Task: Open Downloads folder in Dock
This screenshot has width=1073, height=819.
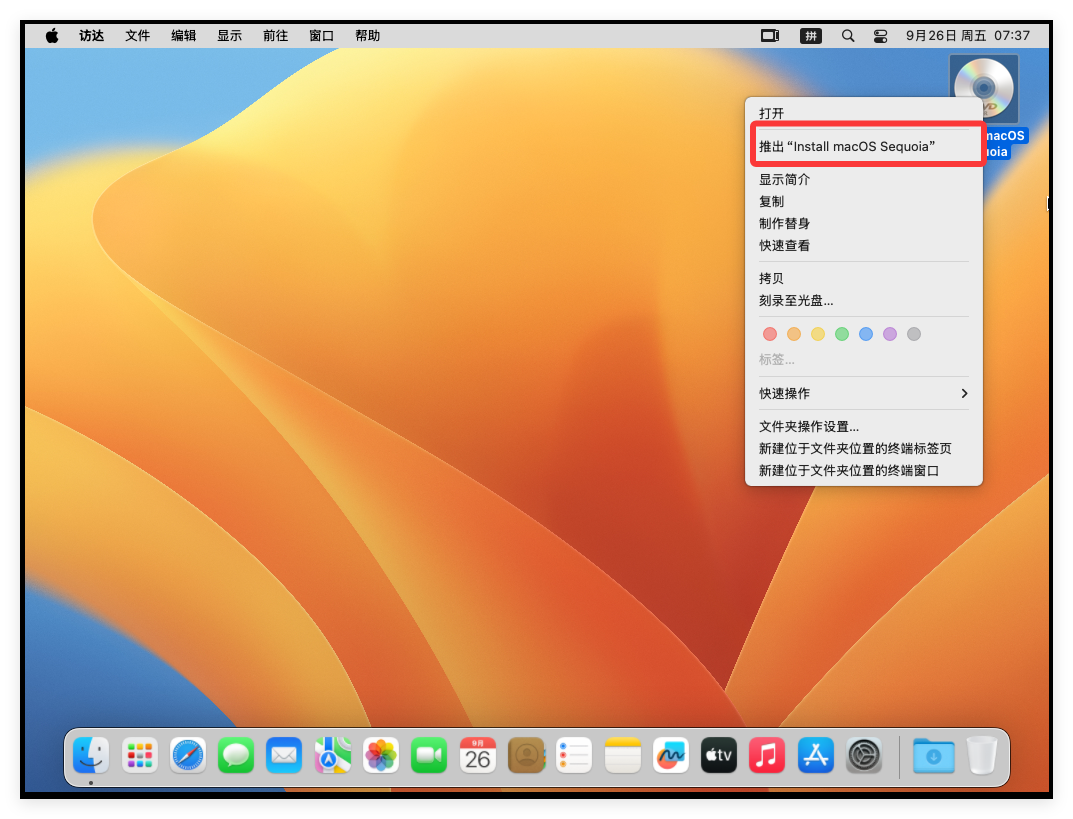Action: 933,755
